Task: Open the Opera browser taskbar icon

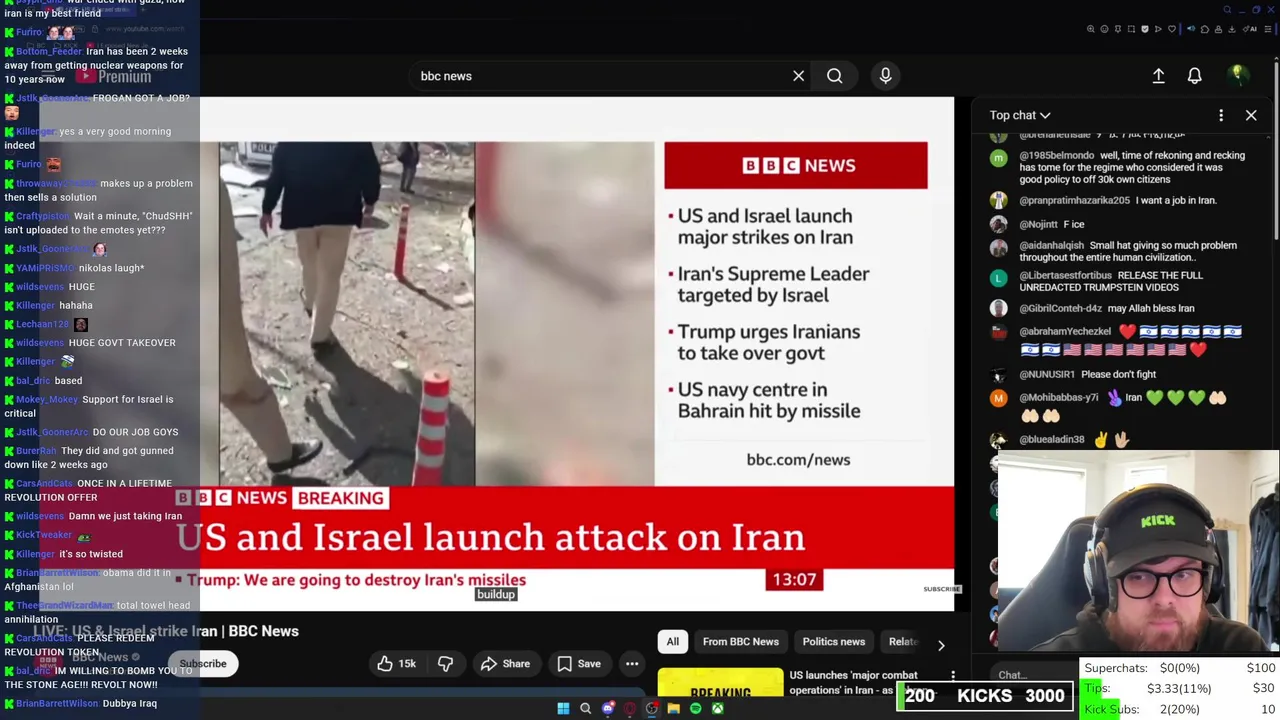Action: click(x=629, y=708)
